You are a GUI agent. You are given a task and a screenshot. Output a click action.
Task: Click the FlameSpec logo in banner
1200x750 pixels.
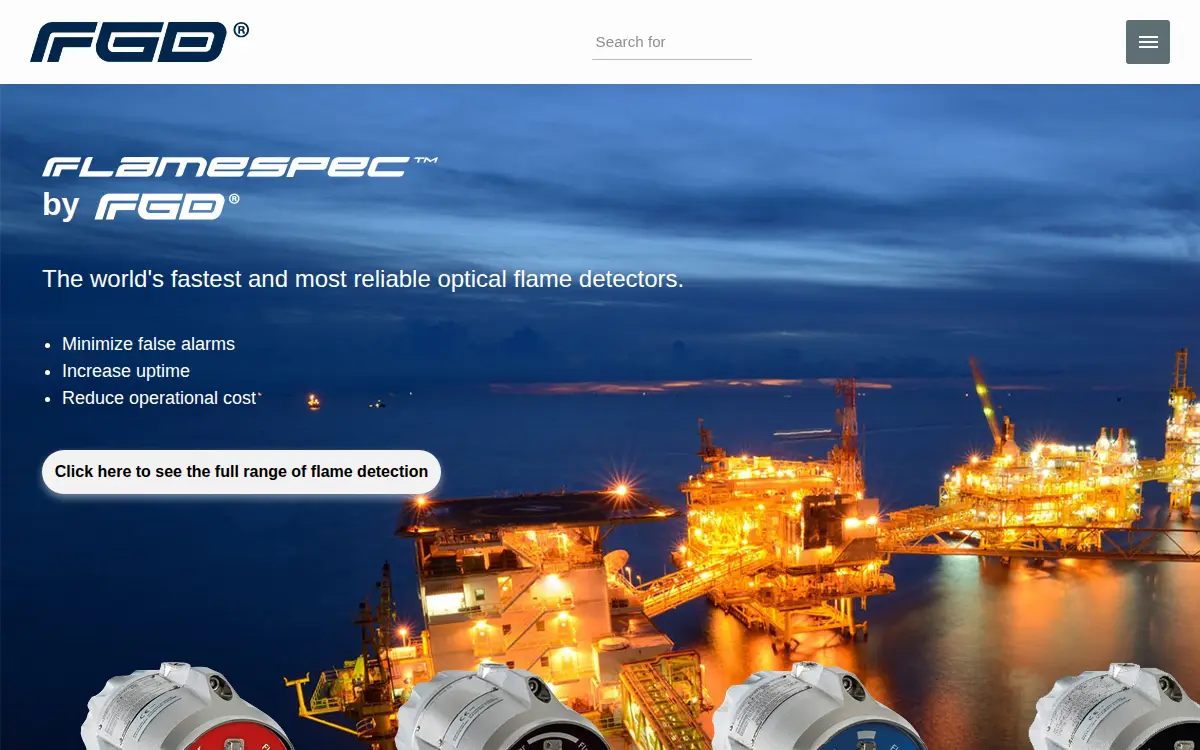click(240, 166)
